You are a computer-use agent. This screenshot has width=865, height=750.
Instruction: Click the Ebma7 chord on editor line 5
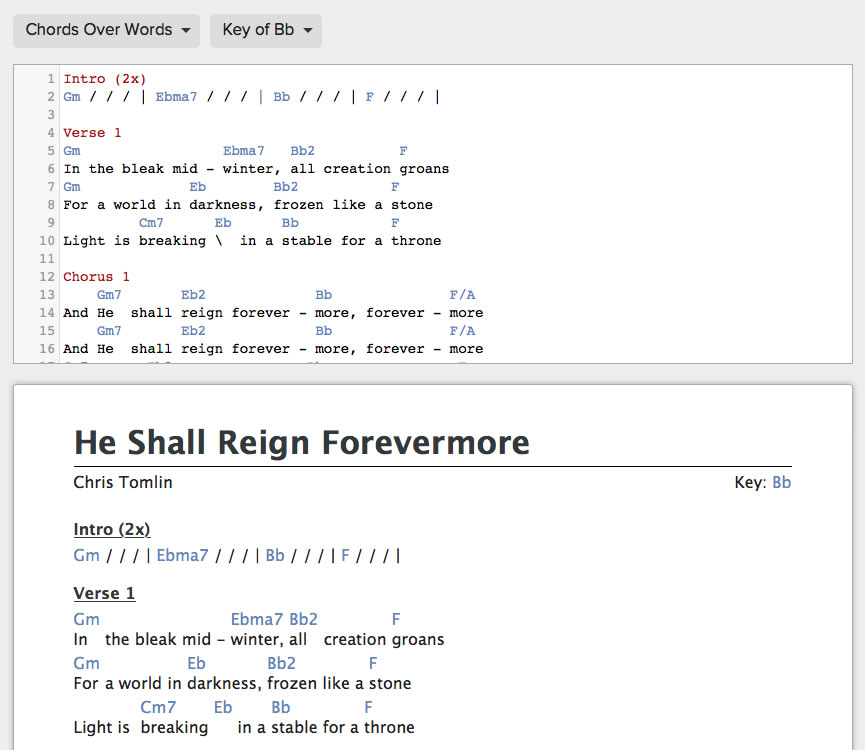coord(243,150)
